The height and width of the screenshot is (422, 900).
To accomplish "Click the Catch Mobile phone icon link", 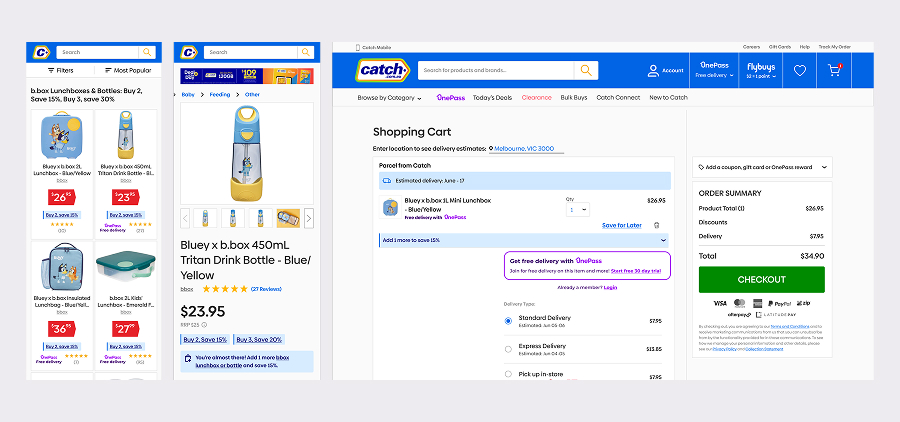I will click(x=358, y=47).
